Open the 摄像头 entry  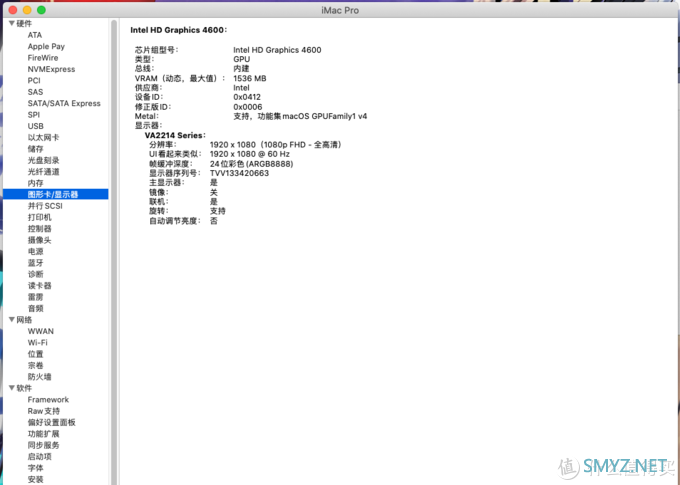pyautogui.click(x=39, y=240)
